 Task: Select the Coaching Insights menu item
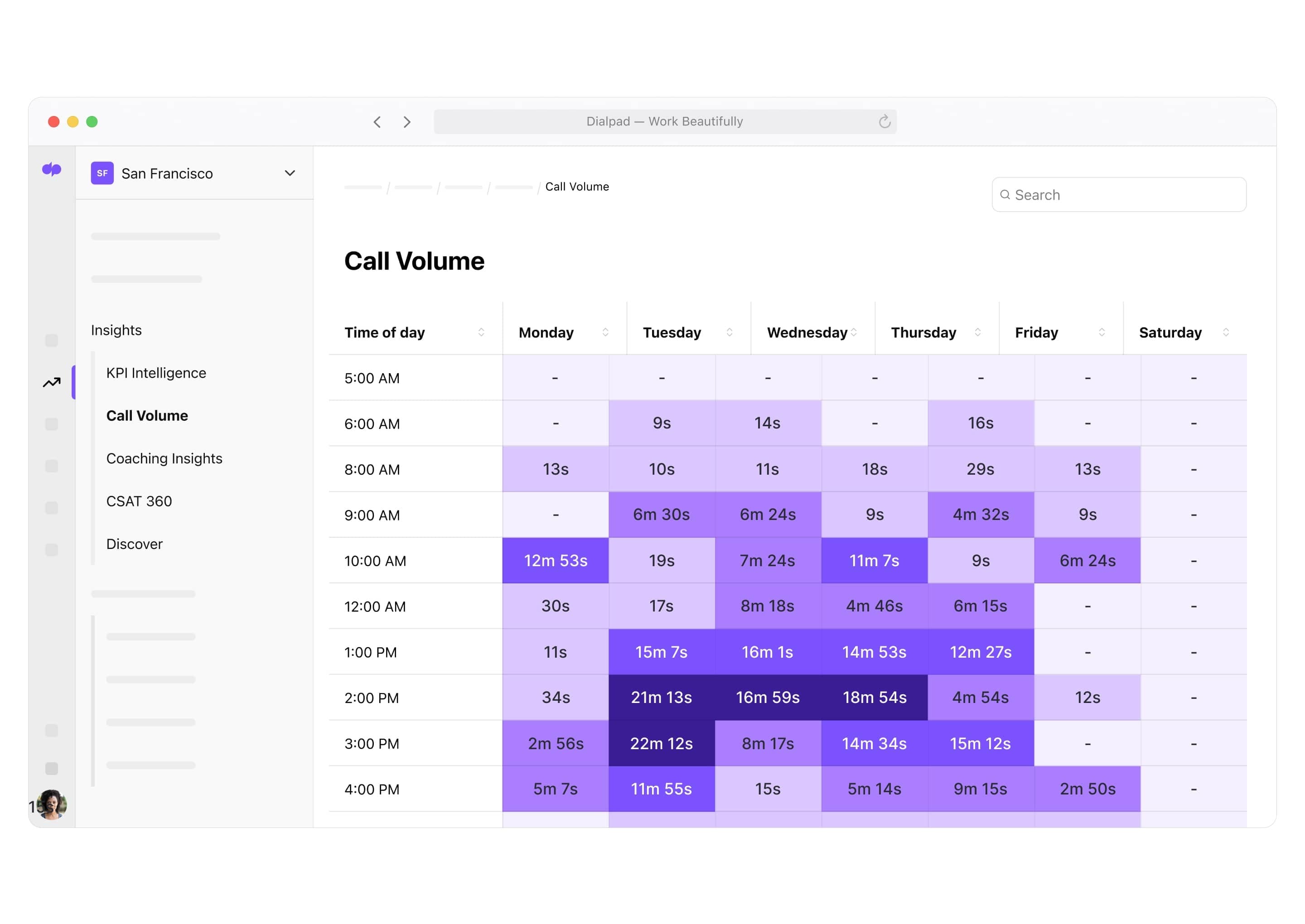point(166,458)
